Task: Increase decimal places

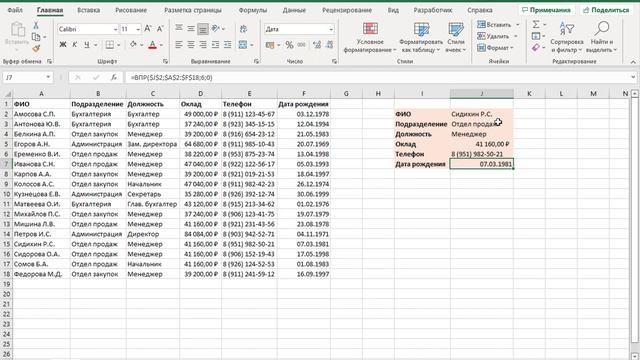Action: pos(317,44)
